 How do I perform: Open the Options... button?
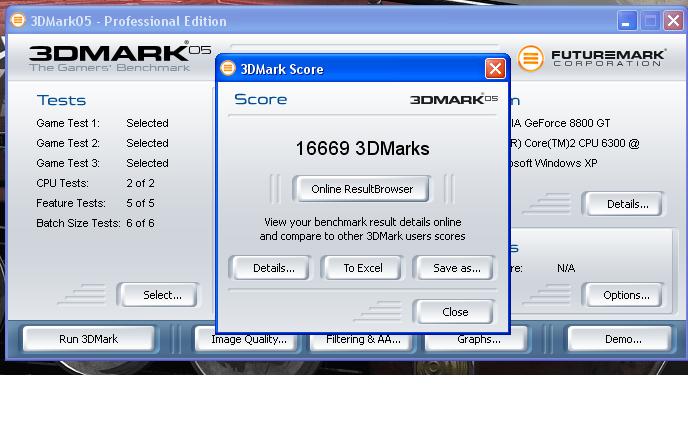626,295
